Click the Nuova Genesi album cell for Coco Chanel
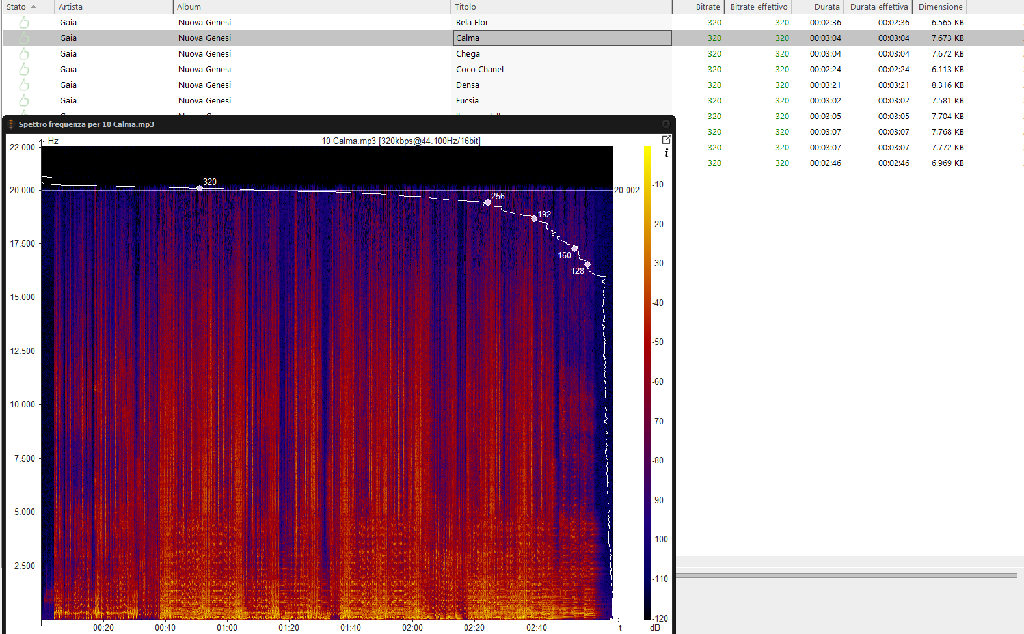Image resolution: width=1024 pixels, height=634 pixels. coord(204,69)
